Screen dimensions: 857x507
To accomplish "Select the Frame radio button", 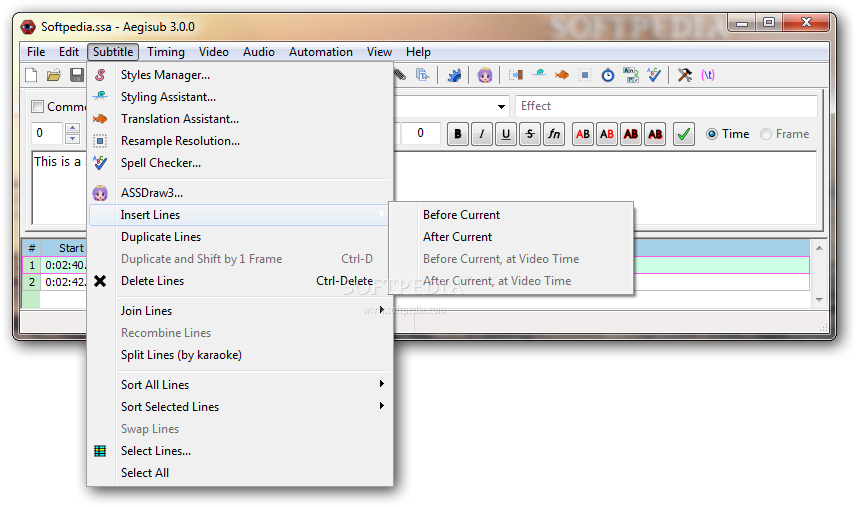I will [x=766, y=134].
